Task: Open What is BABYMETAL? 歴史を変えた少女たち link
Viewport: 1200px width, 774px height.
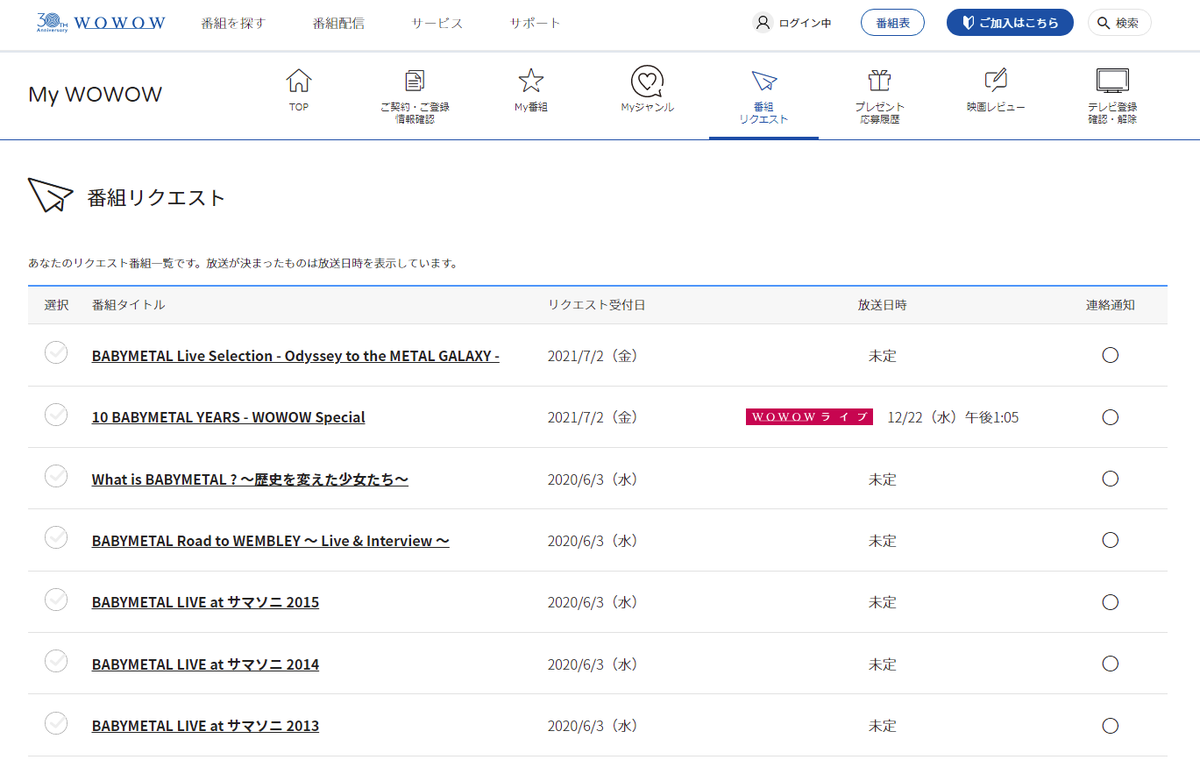Action: (x=250, y=480)
